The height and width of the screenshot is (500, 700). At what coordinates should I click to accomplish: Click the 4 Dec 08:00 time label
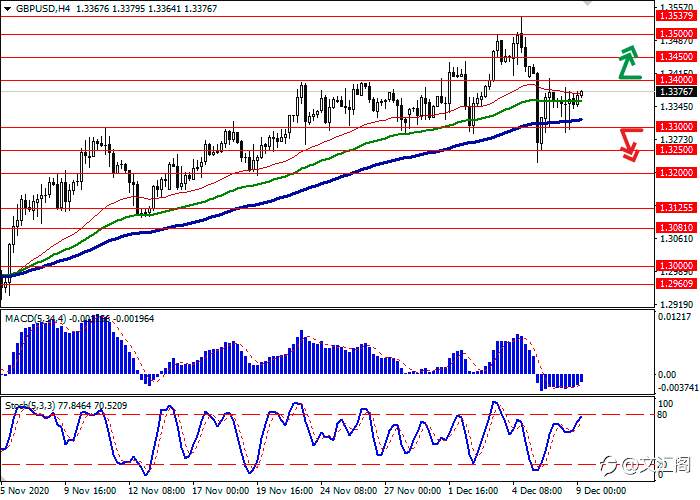point(539,491)
